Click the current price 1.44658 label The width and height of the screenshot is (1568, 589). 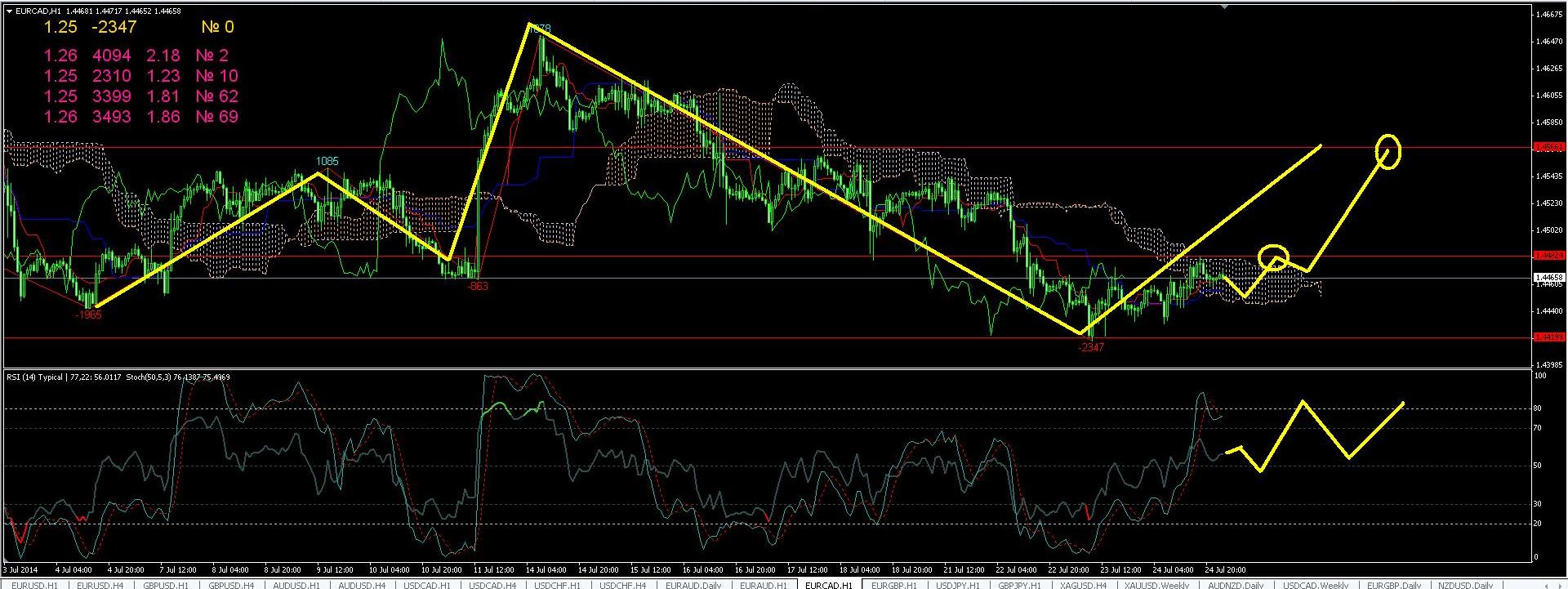pos(1549,278)
